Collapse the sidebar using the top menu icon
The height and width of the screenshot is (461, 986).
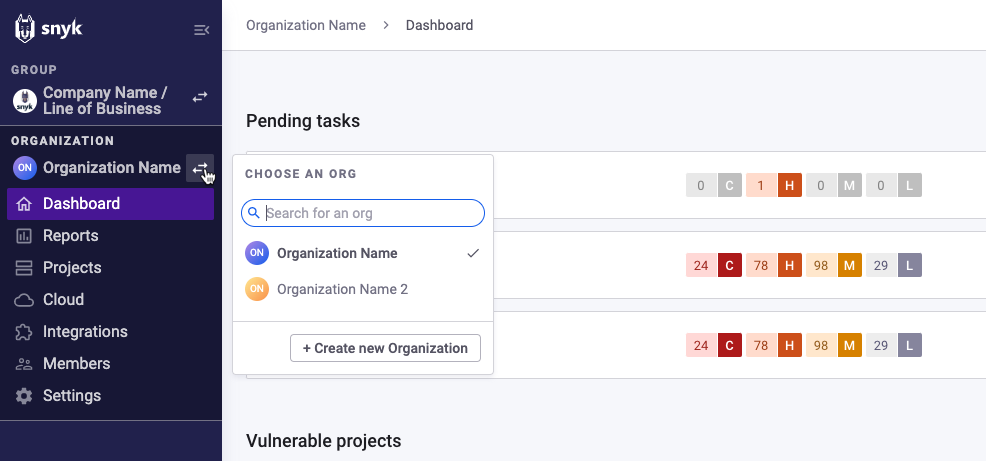click(201, 30)
